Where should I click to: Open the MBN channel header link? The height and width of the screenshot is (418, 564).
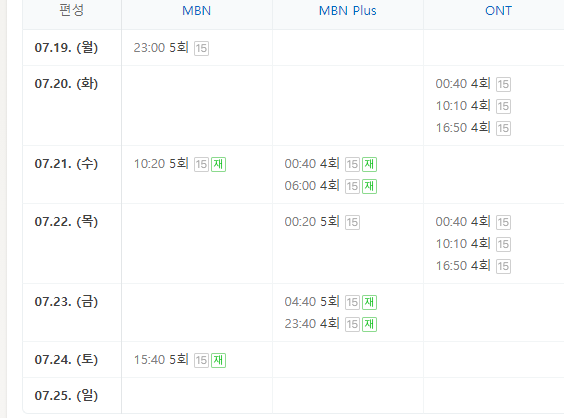[196, 11]
